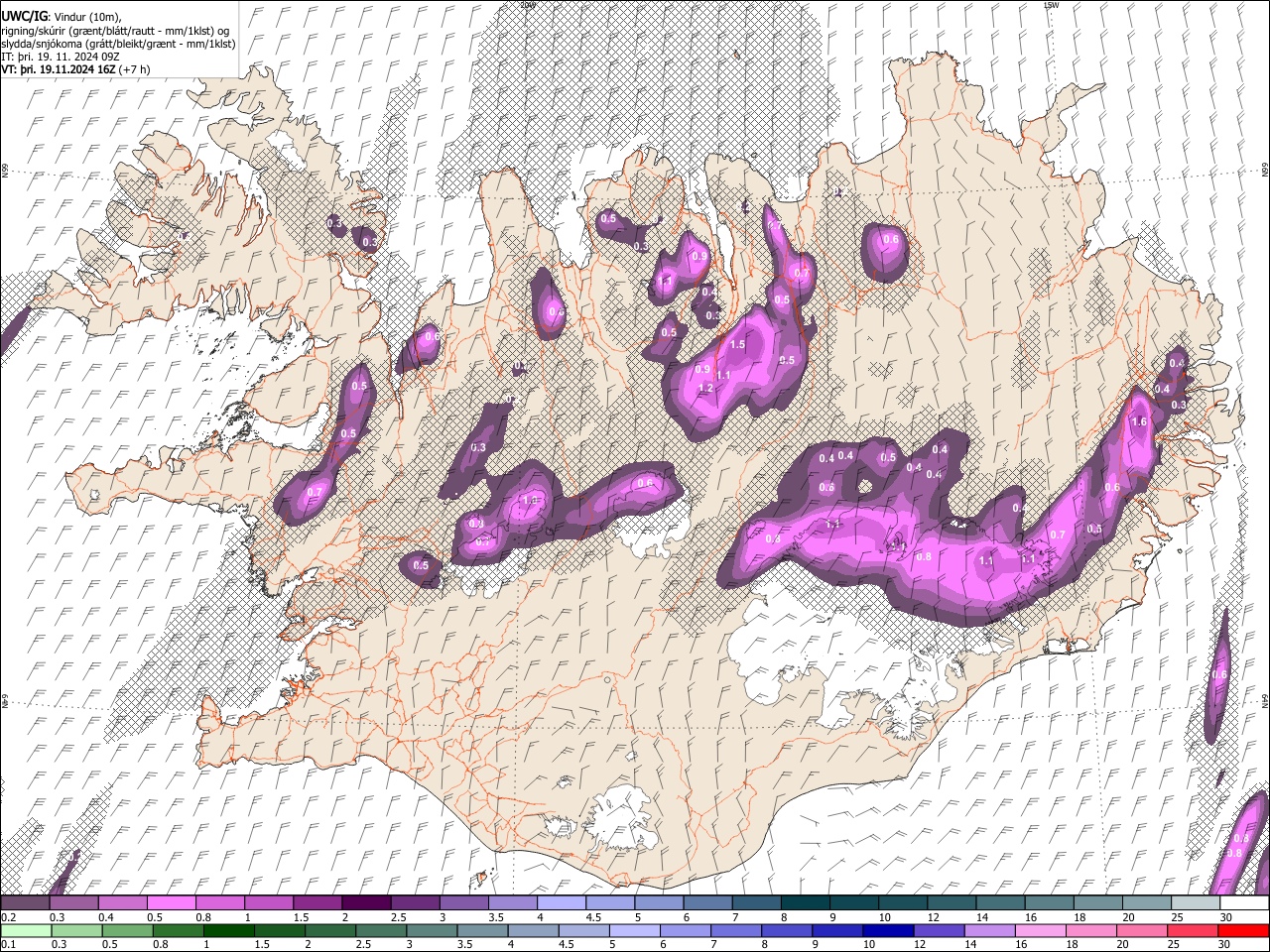This screenshot has width=1270, height=952.
Task: Click the 'UWC/IG: Vindur (10m),' title text
Action: click(62, 17)
